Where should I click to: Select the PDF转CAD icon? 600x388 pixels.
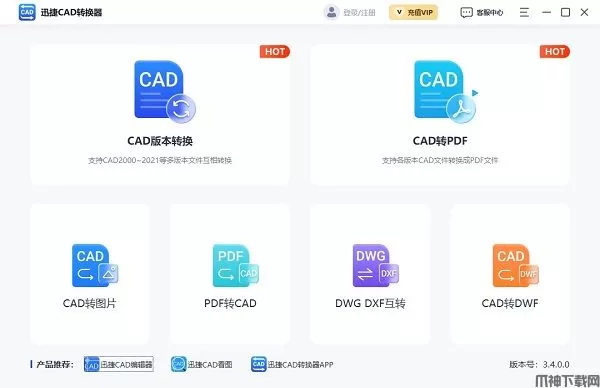(235, 266)
